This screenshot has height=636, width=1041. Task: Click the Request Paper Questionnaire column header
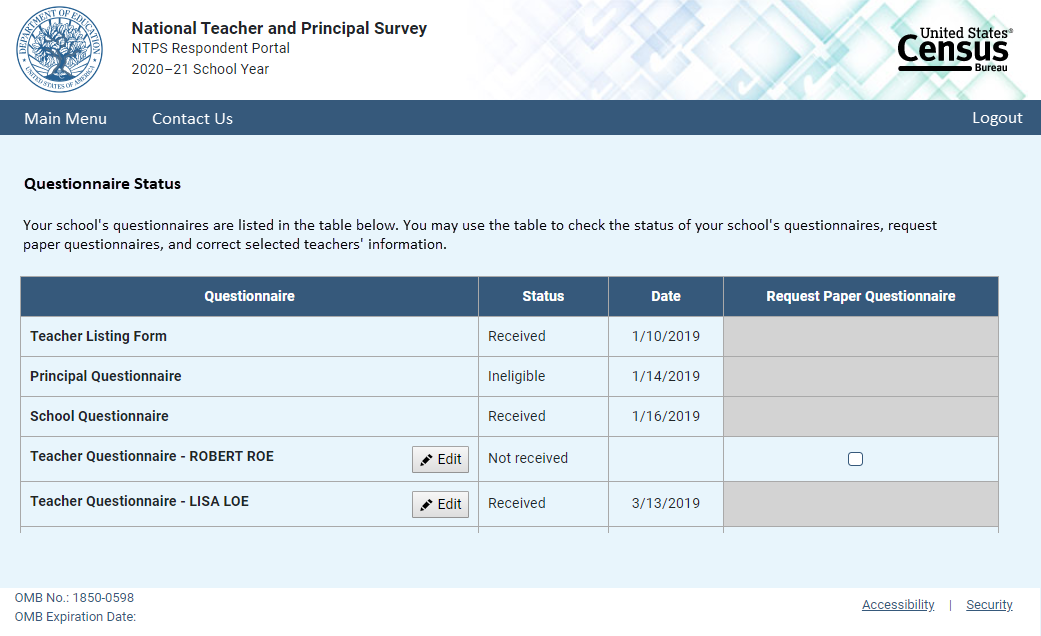click(860, 296)
